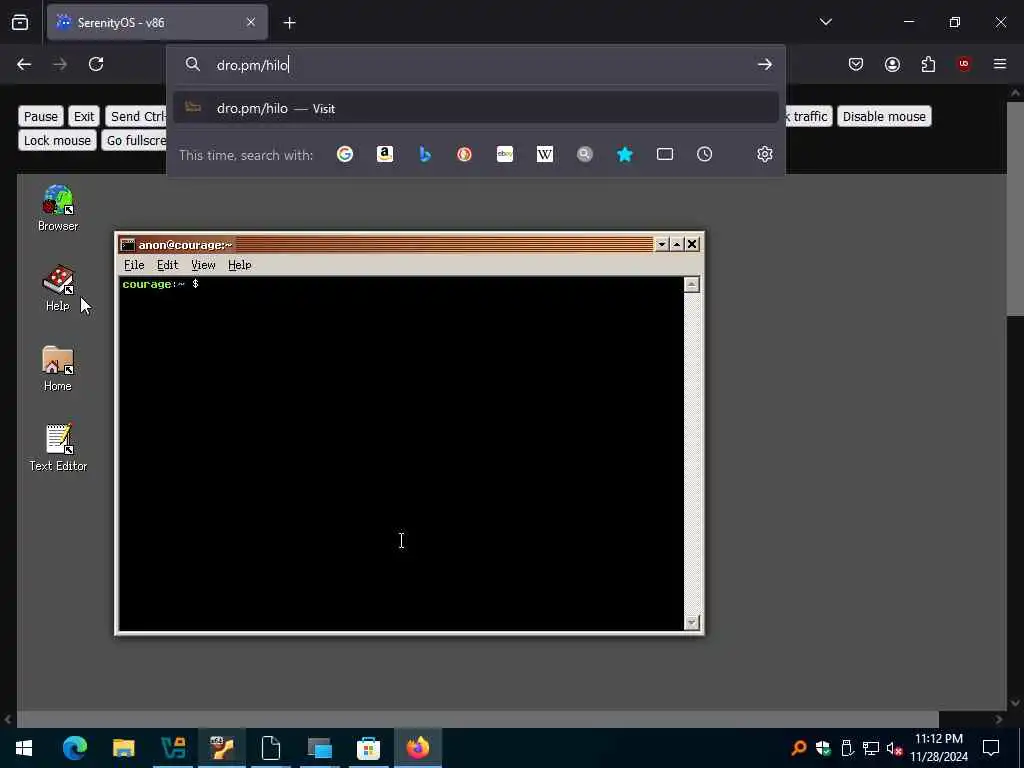The image size is (1024, 768).
Task: Click the URL input field
Action: [477, 65]
